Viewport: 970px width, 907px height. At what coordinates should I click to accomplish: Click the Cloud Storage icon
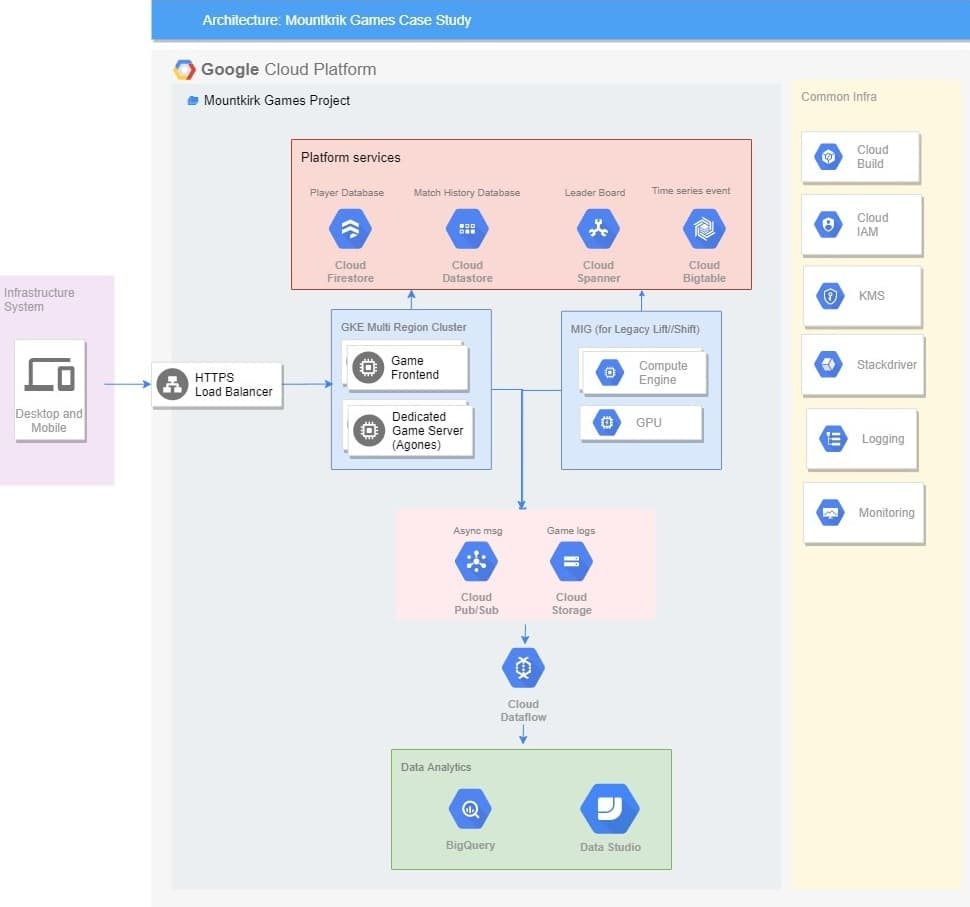coord(571,561)
